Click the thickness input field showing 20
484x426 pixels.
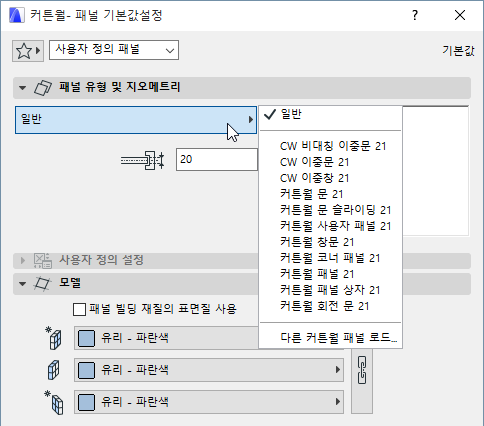pyautogui.click(x=217, y=160)
